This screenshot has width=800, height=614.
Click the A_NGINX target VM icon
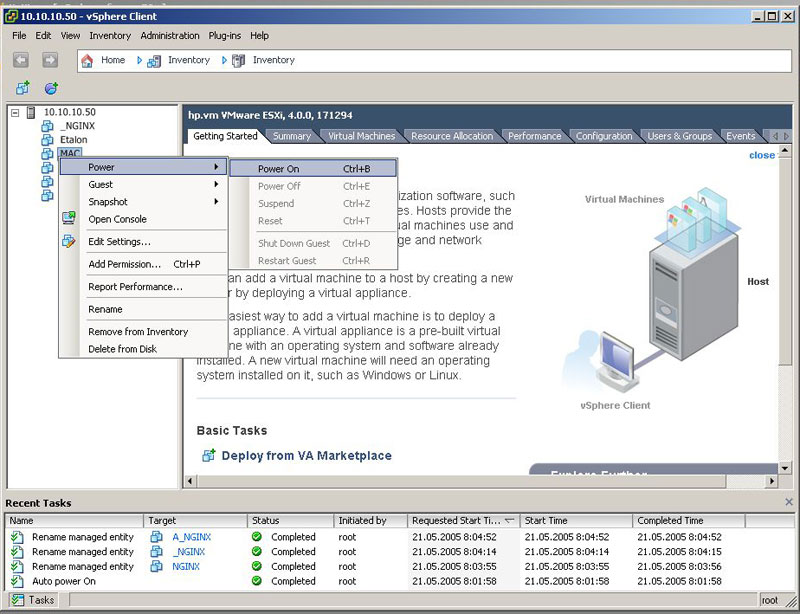(156, 537)
